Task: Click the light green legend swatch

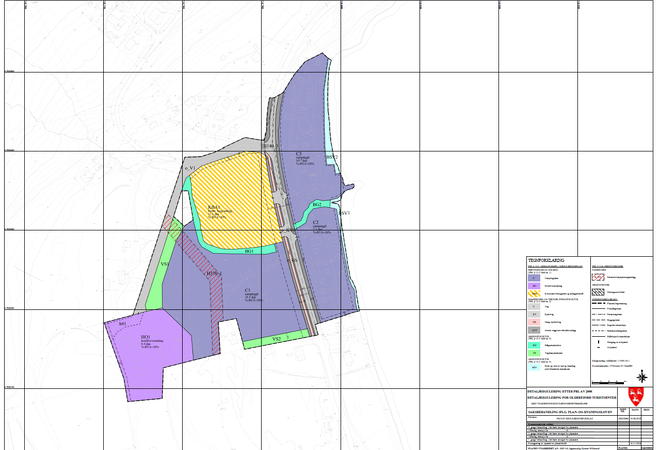Action: (x=535, y=353)
